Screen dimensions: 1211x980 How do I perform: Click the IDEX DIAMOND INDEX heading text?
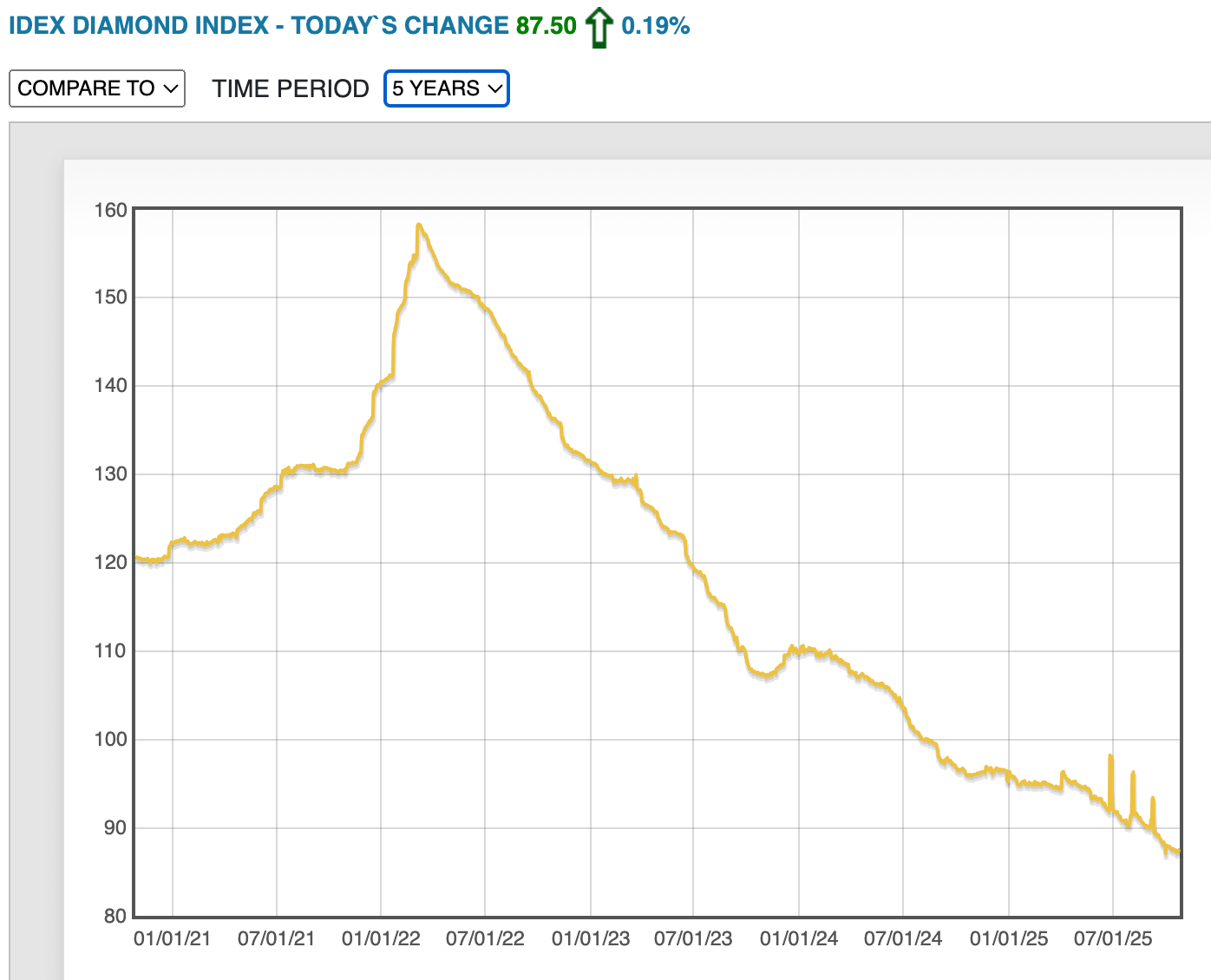(x=139, y=26)
